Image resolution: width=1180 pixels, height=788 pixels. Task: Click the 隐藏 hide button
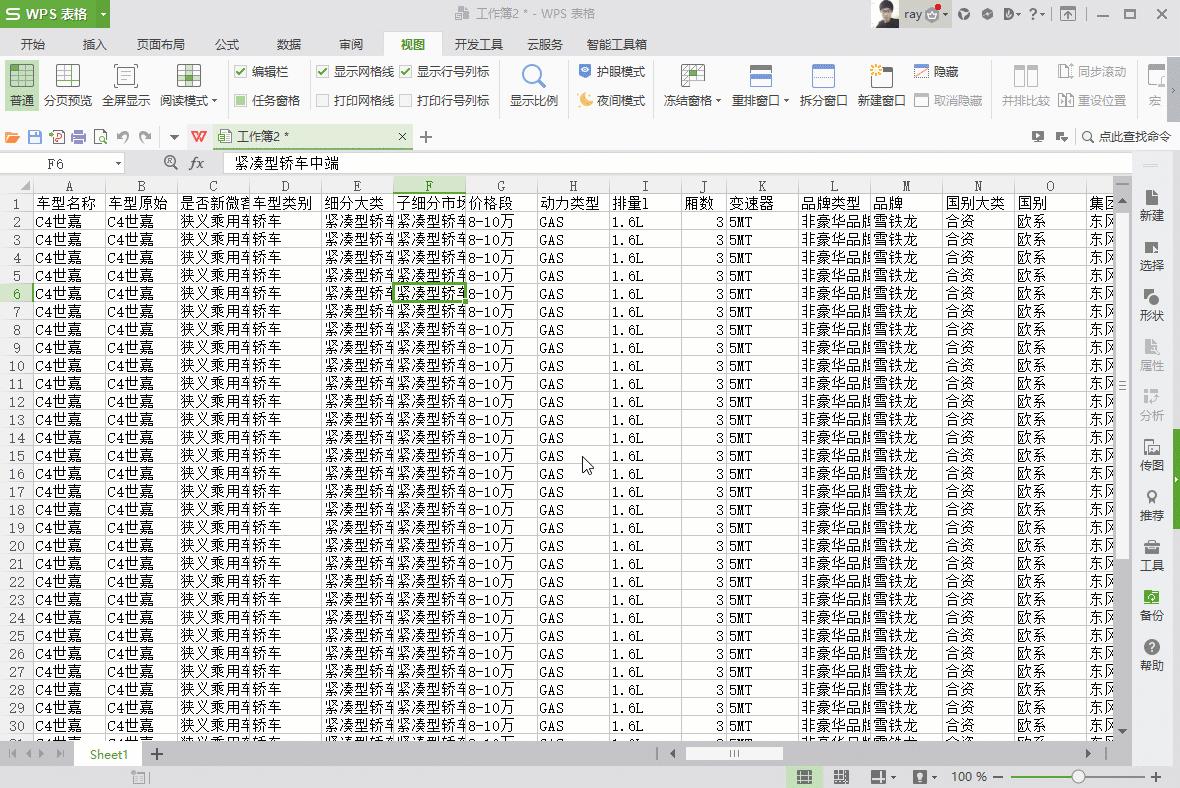[938, 71]
